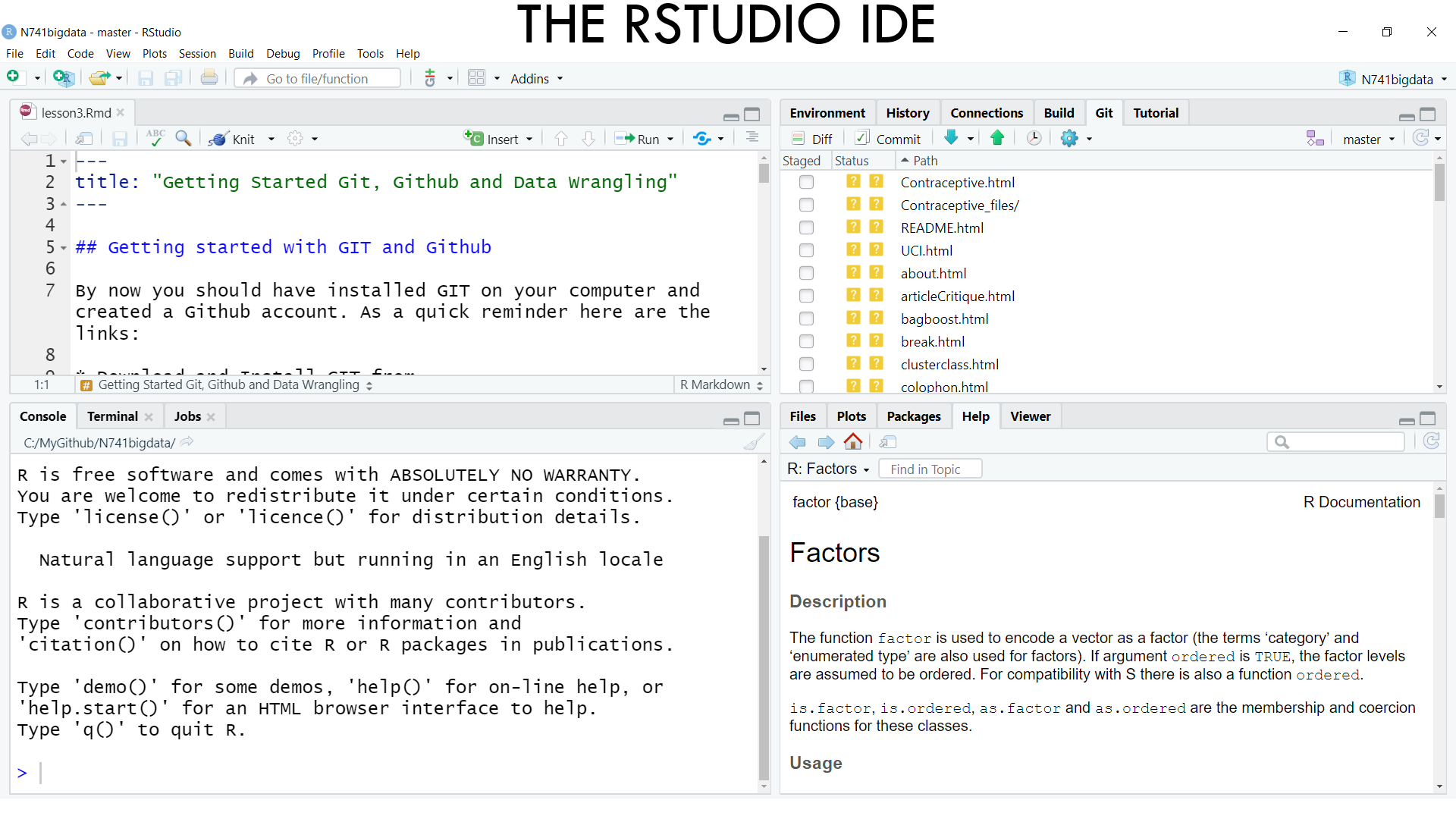Click the workspace panes layout icon
Image resolution: width=1456 pixels, height=819 pixels.
tap(476, 78)
